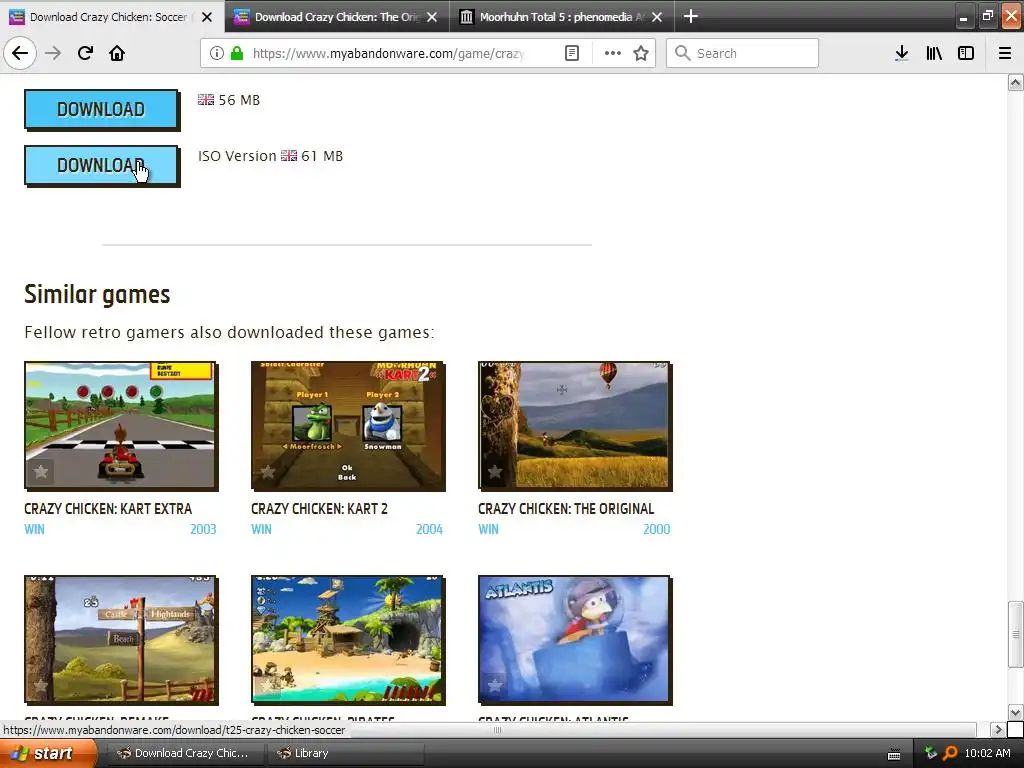Reload the current page

pos(85,53)
